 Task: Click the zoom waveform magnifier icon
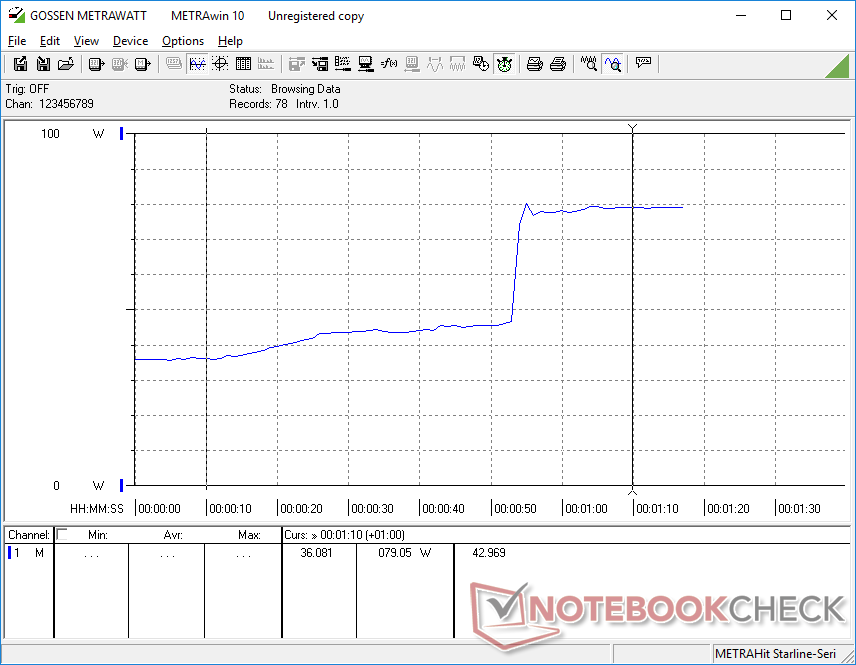pos(588,64)
